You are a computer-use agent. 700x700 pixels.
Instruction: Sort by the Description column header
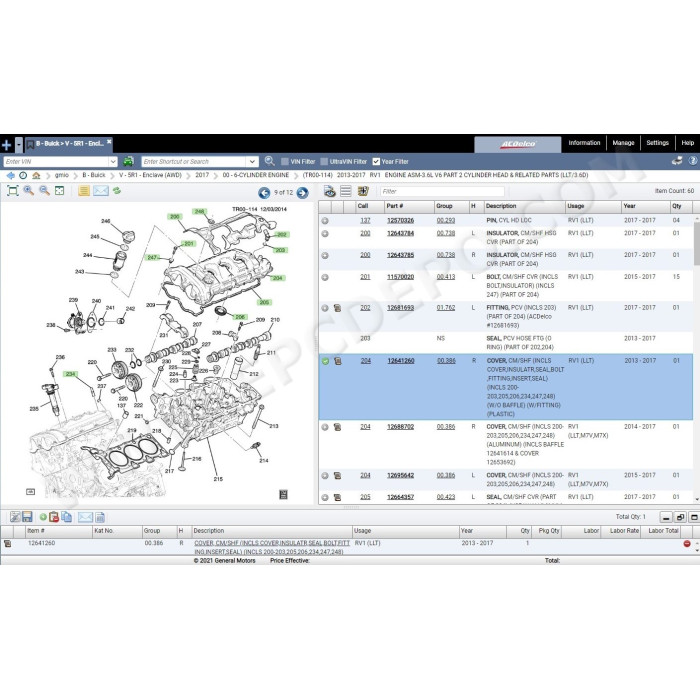point(525,206)
